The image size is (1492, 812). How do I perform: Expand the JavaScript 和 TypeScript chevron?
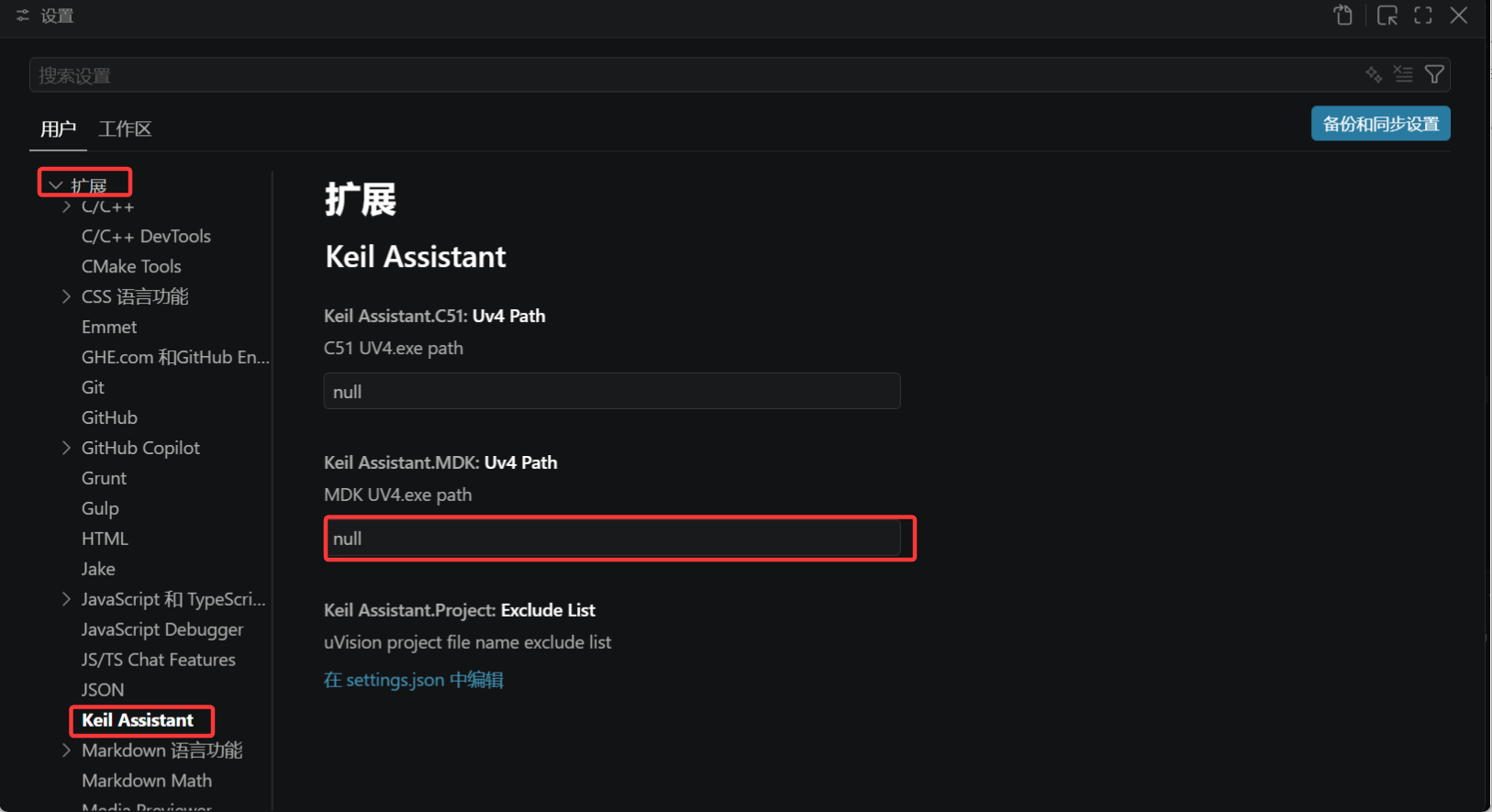click(66, 599)
